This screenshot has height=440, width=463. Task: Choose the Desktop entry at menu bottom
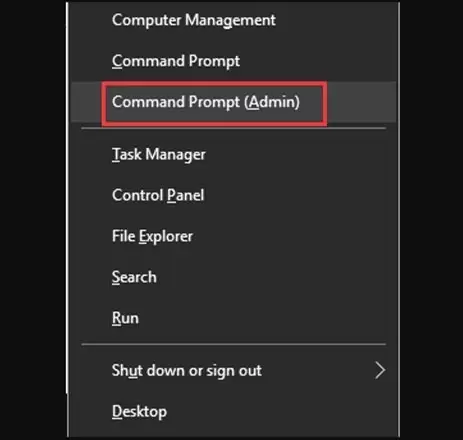233,412
